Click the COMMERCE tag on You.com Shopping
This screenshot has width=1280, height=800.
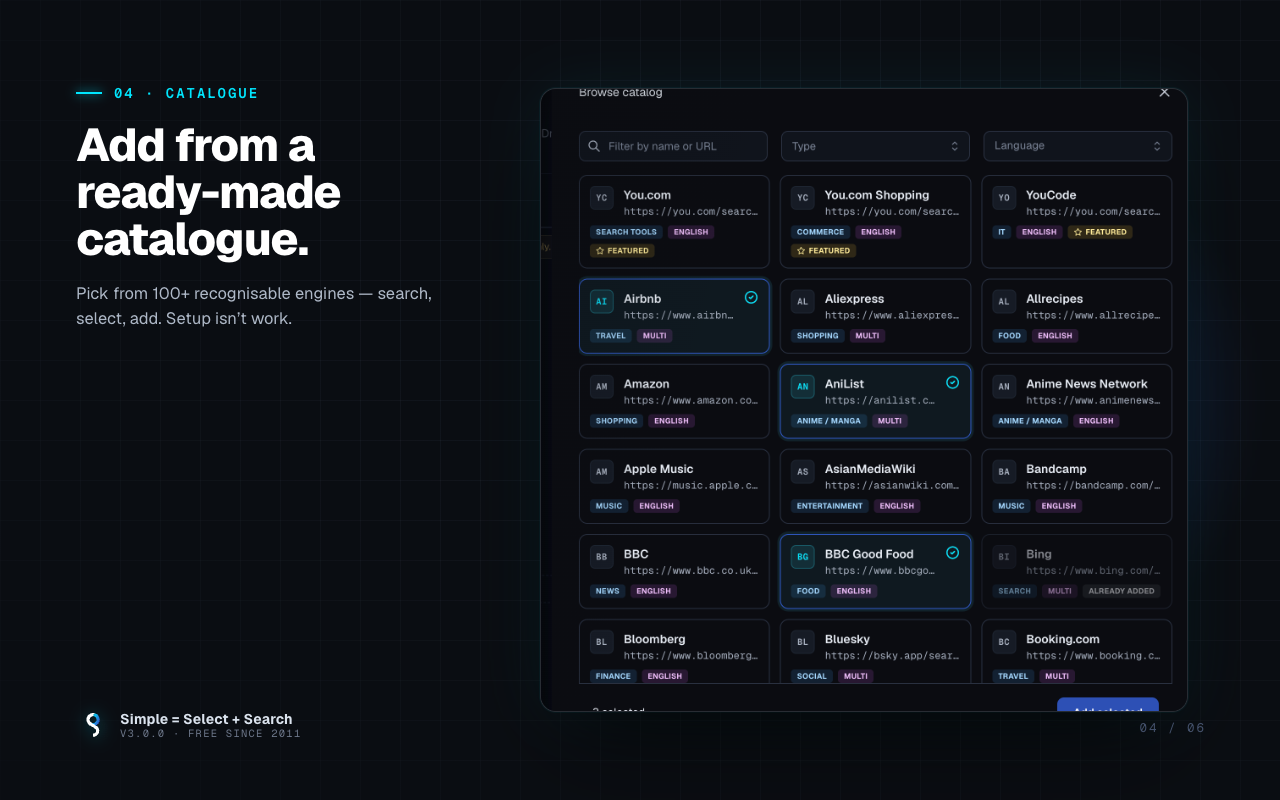[820, 232]
